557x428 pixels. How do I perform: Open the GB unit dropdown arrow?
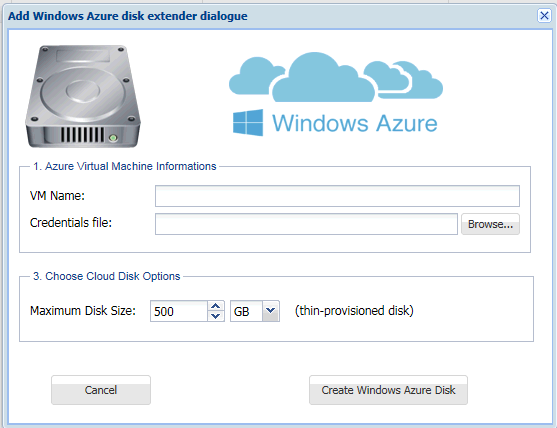point(271,311)
